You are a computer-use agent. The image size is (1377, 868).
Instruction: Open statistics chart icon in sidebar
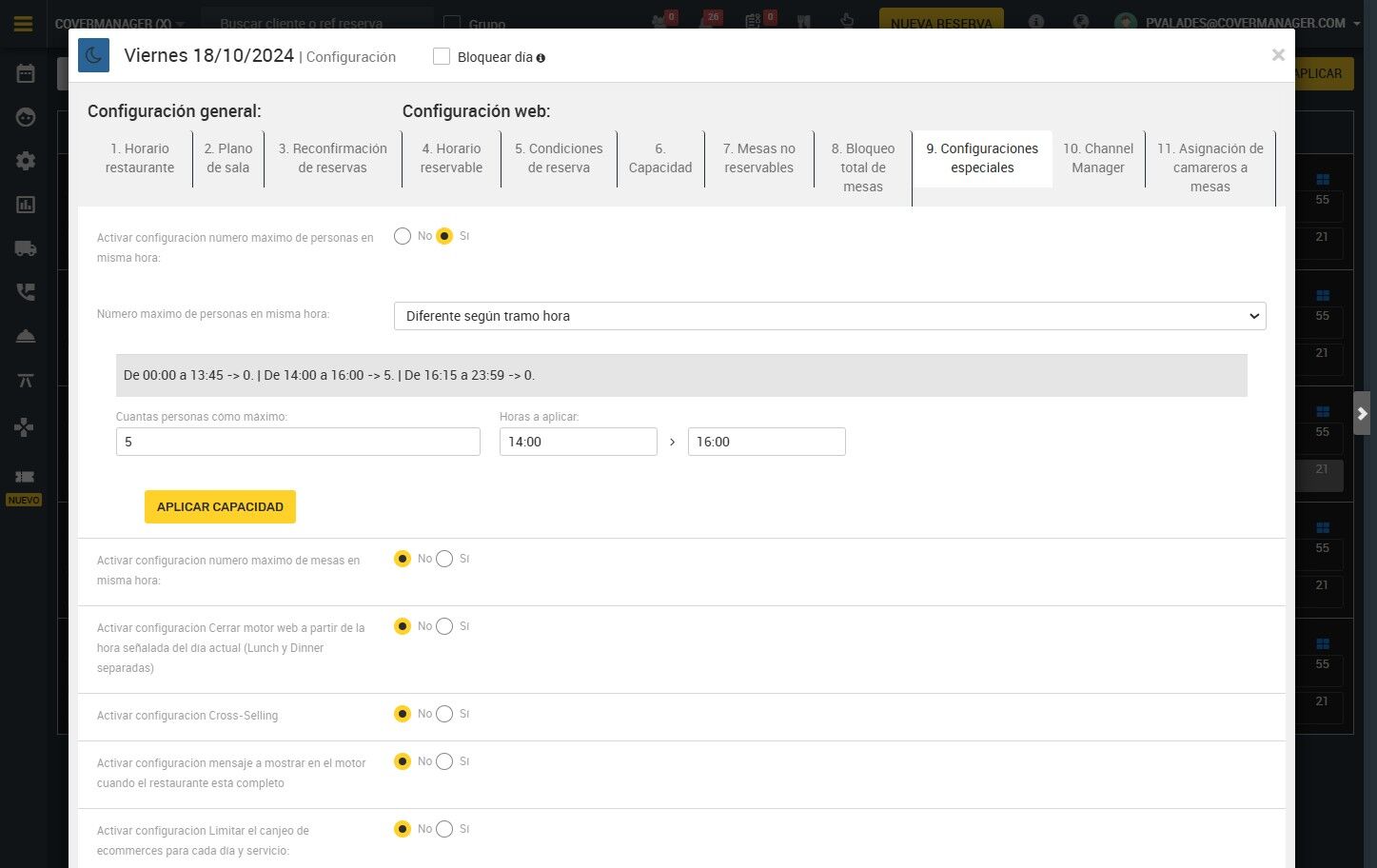[x=26, y=205]
